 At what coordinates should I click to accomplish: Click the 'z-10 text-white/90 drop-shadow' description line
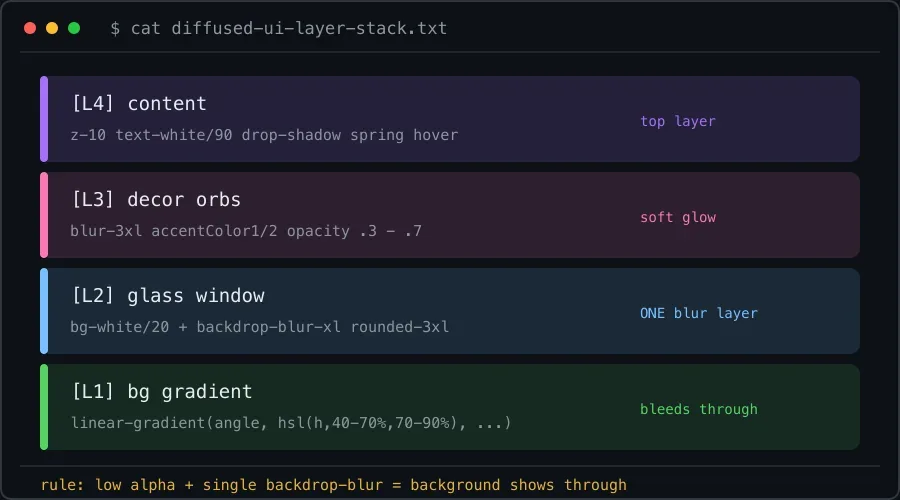[264, 135]
